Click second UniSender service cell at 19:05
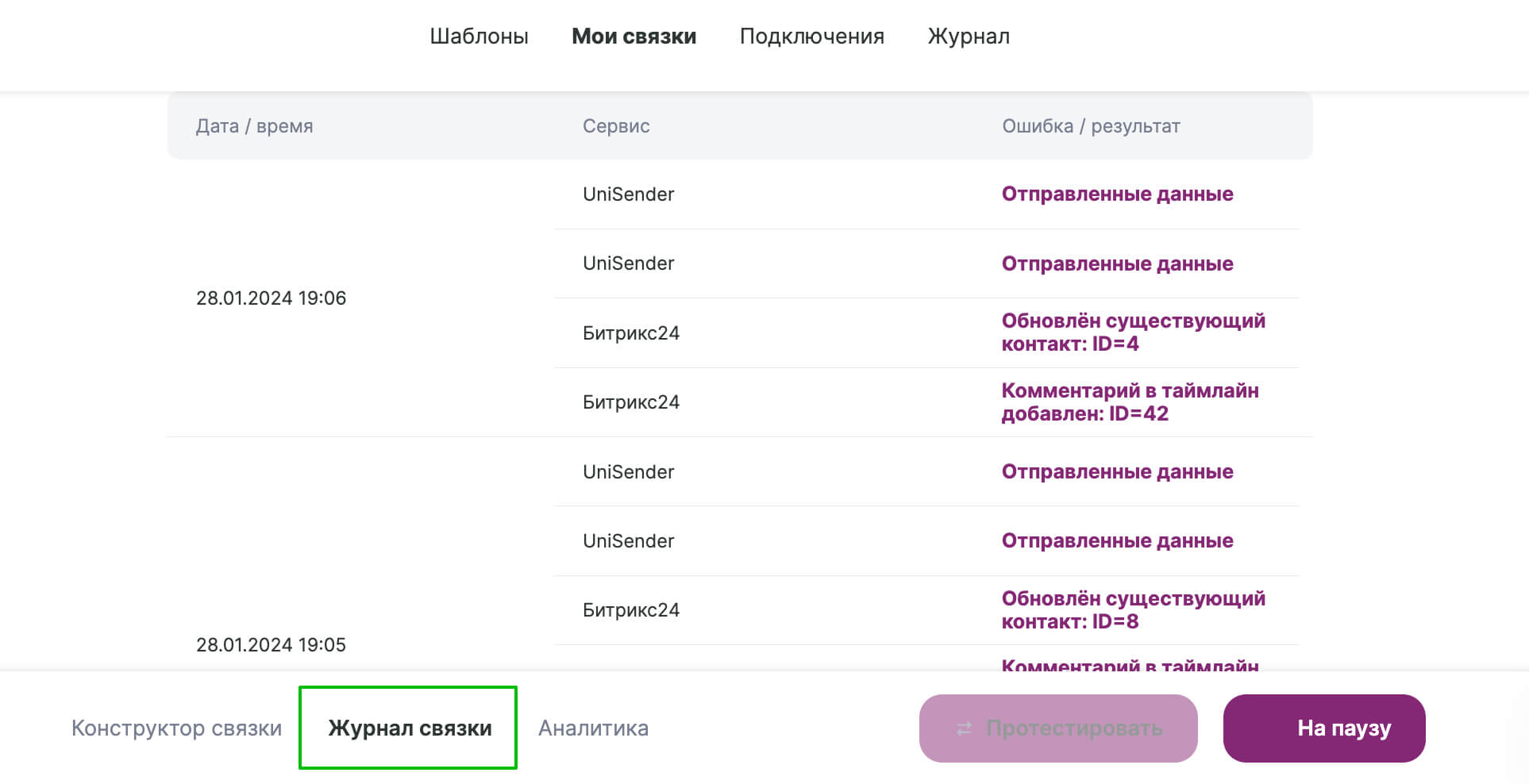The height and width of the screenshot is (784, 1529). pos(628,541)
